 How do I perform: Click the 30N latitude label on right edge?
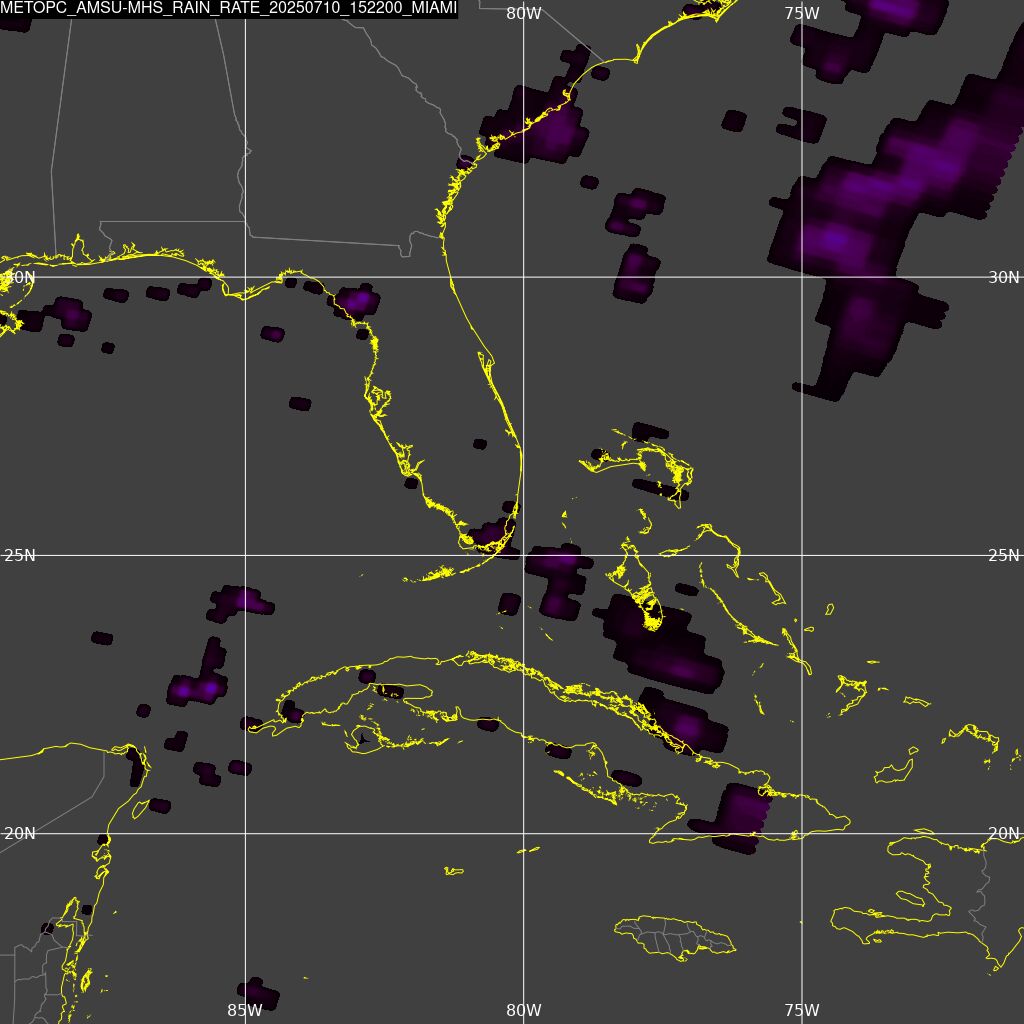click(1003, 278)
